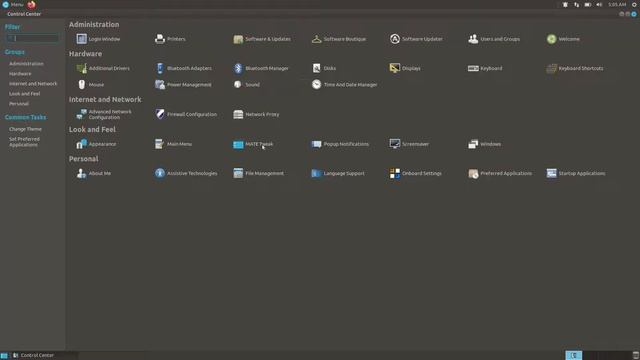Select Set Preferred Applications common task
The image size is (640, 360).
(24, 142)
